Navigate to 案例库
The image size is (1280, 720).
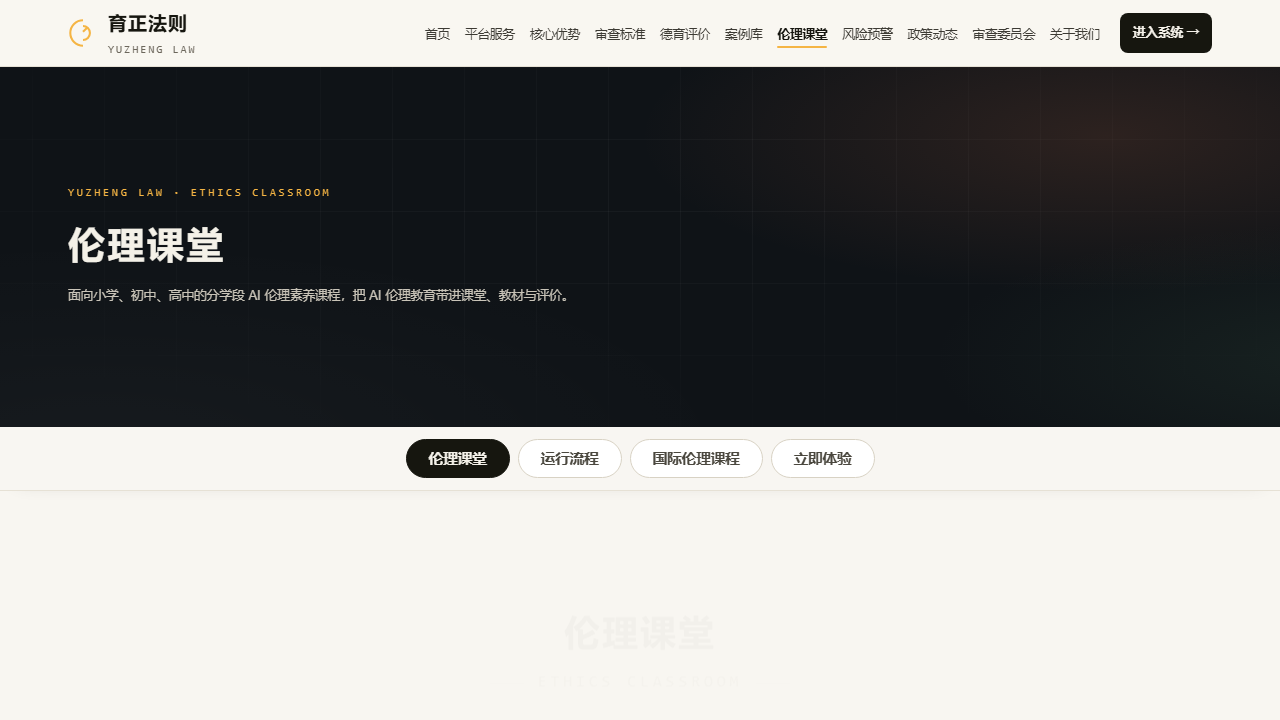point(744,34)
